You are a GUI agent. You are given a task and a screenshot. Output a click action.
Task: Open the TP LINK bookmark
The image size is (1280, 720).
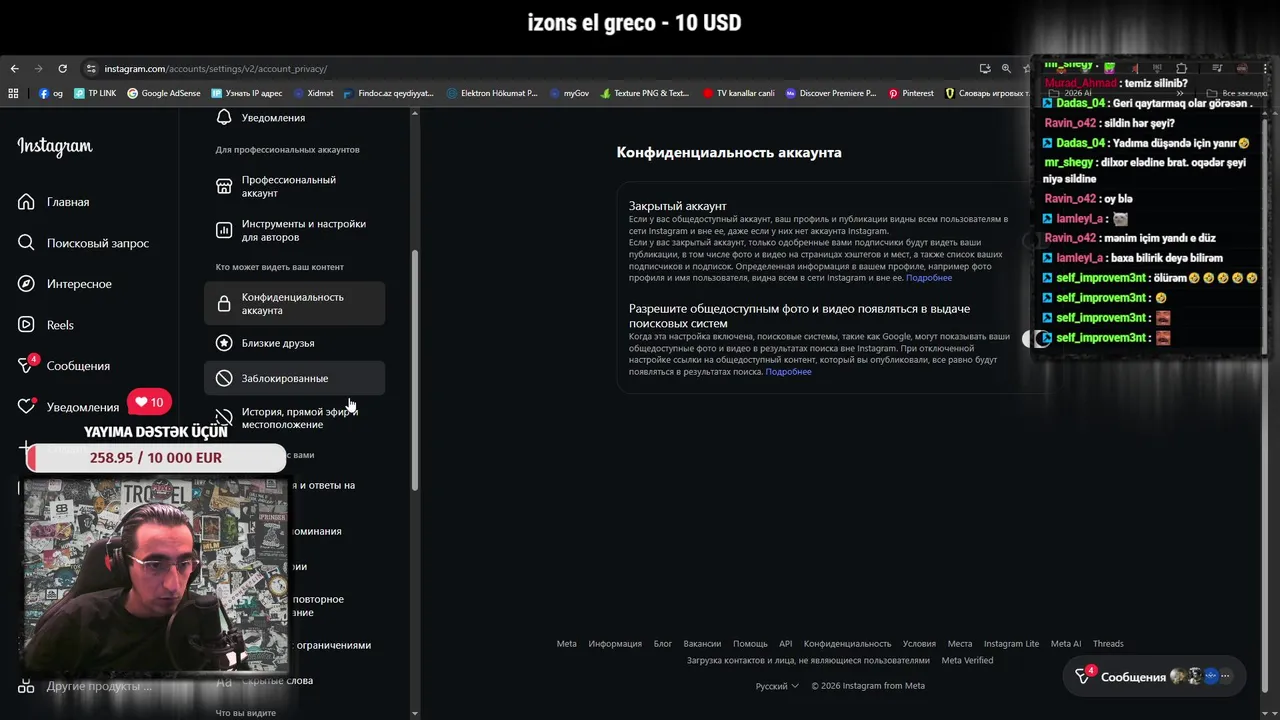(94, 93)
